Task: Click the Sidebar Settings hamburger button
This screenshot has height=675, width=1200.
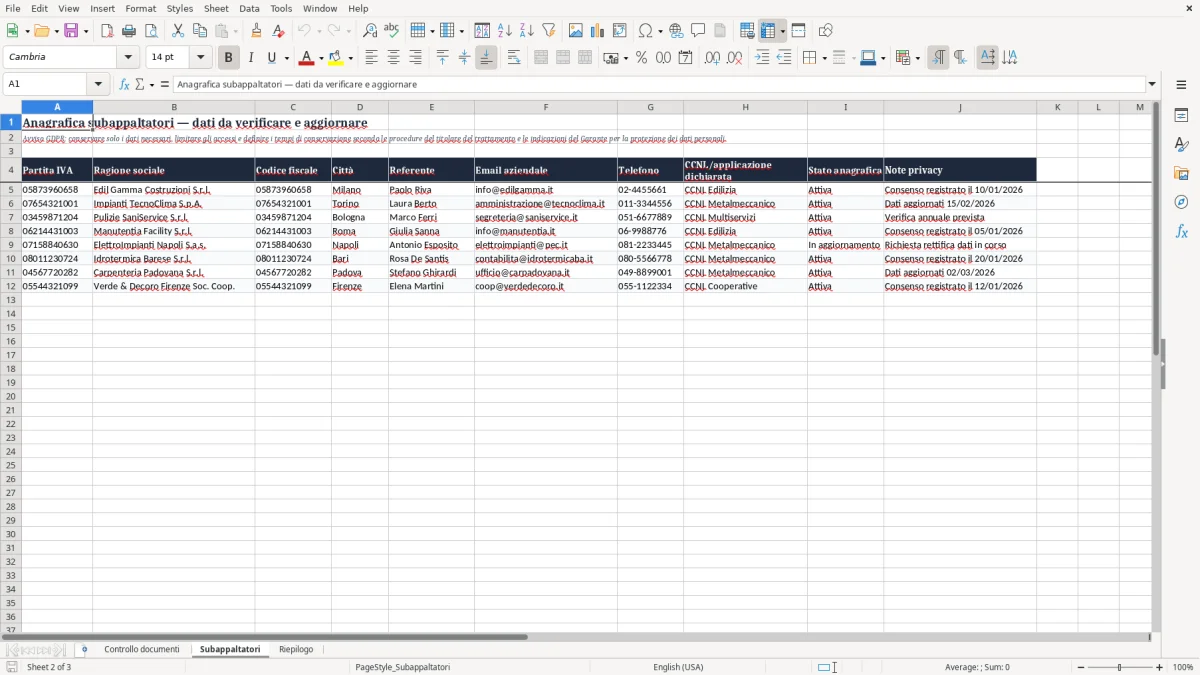Action: click(x=1181, y=85)
